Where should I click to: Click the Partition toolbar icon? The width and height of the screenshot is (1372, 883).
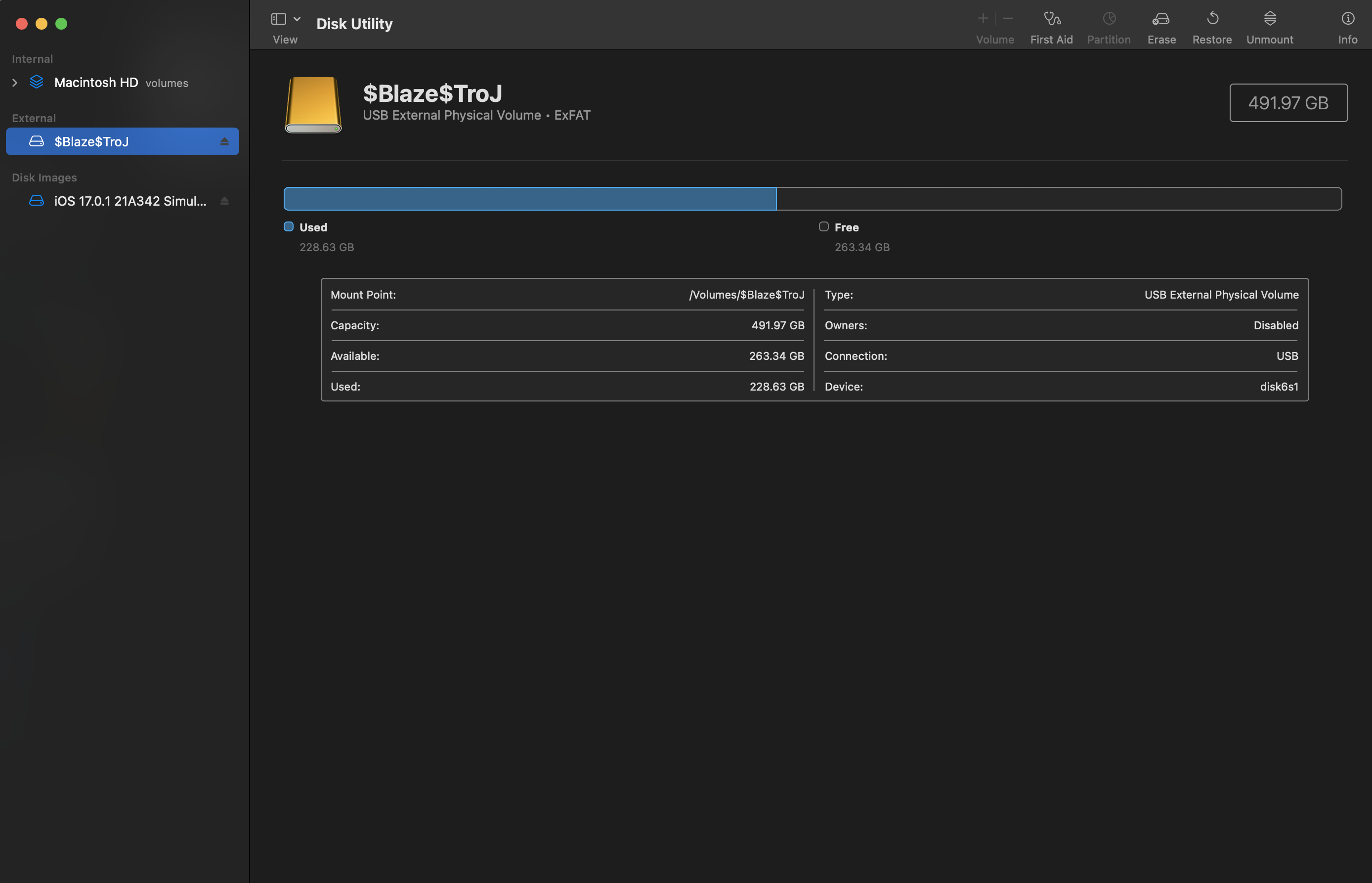[1109, 19]
